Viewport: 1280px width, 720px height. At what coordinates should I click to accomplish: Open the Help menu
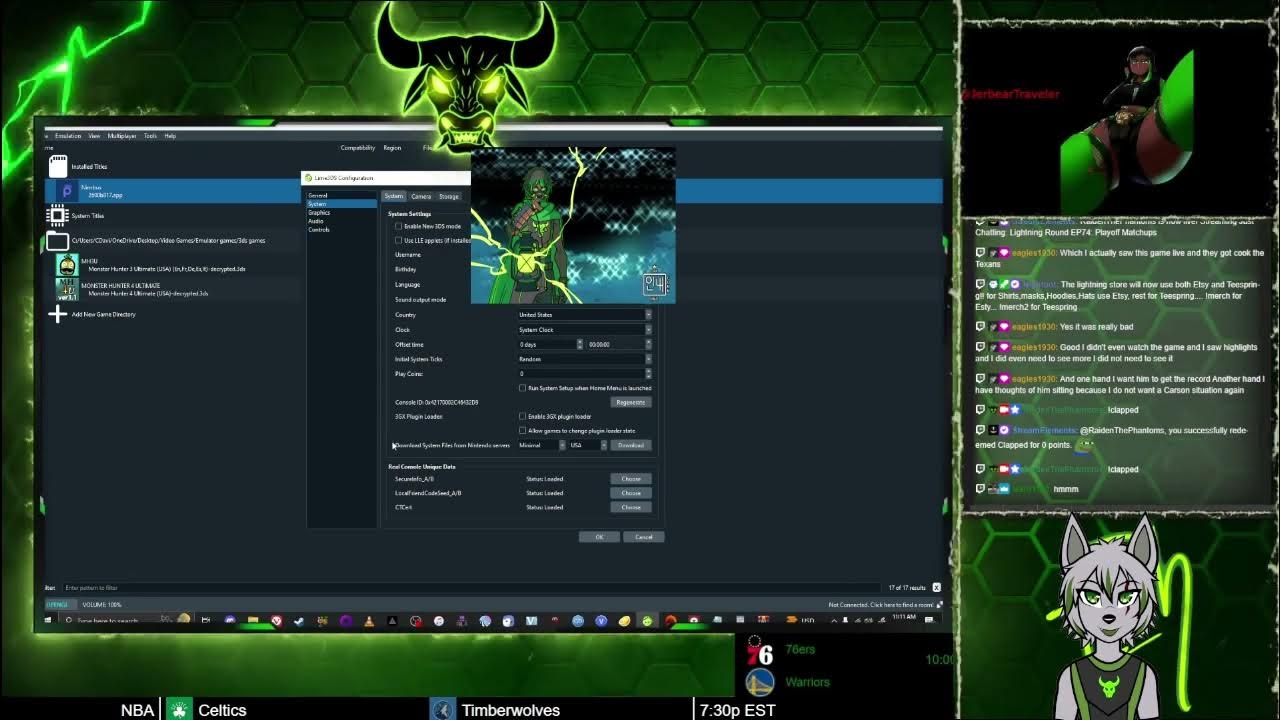pyautogui.click(x=170, y=136)
